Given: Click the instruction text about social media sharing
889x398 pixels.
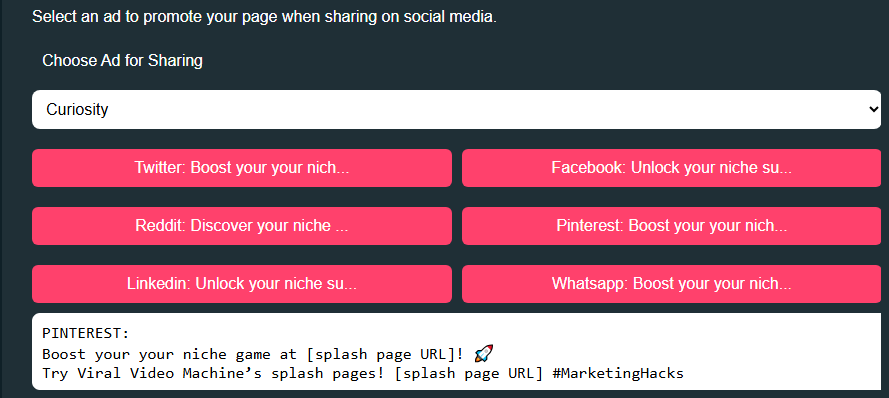Looking at the screenshot, I should [x=264, y=16].
